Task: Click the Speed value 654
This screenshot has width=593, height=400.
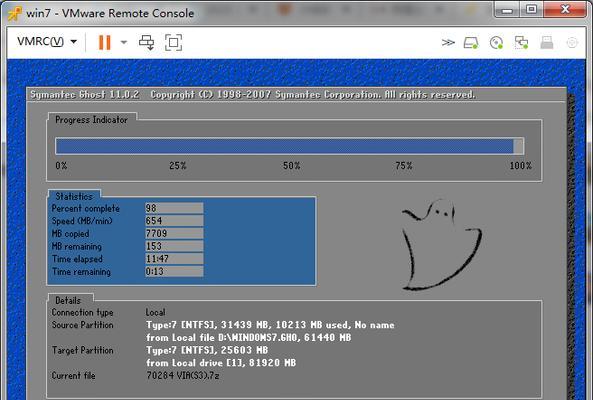Action: coord(174,221)
